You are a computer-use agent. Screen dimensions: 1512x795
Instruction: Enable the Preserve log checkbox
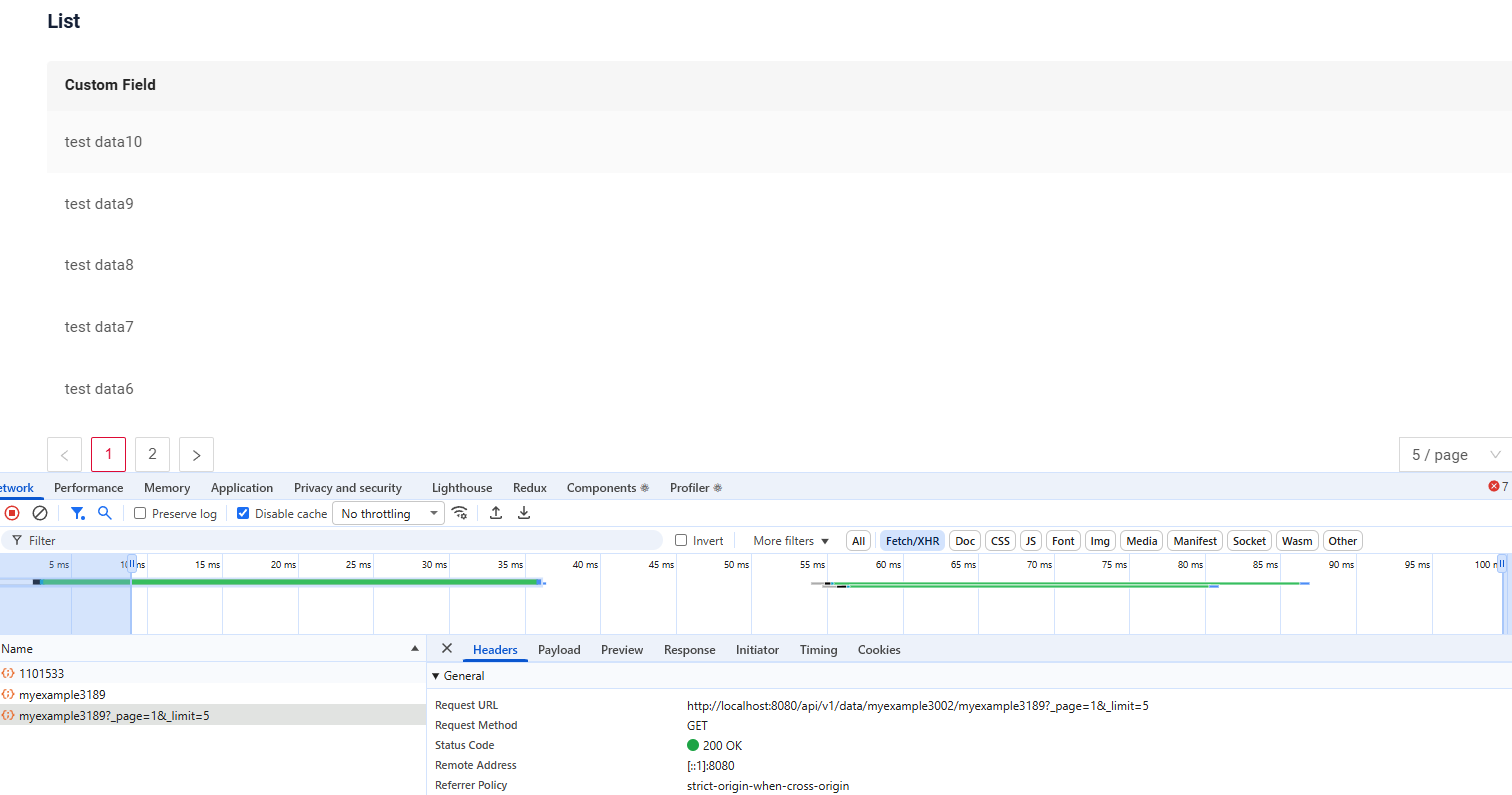(141, 513)
